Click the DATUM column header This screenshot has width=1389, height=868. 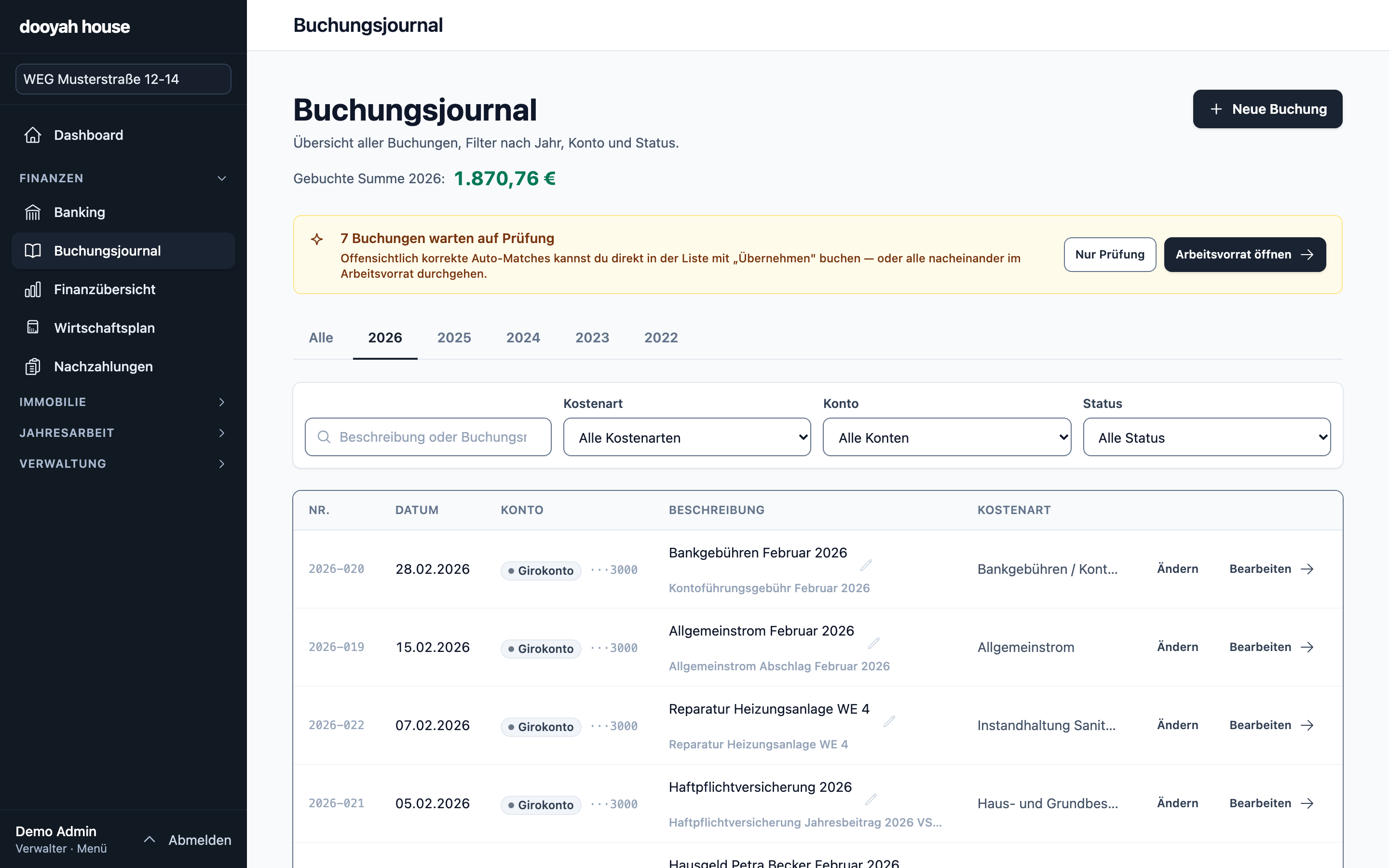tap(417, 510)
